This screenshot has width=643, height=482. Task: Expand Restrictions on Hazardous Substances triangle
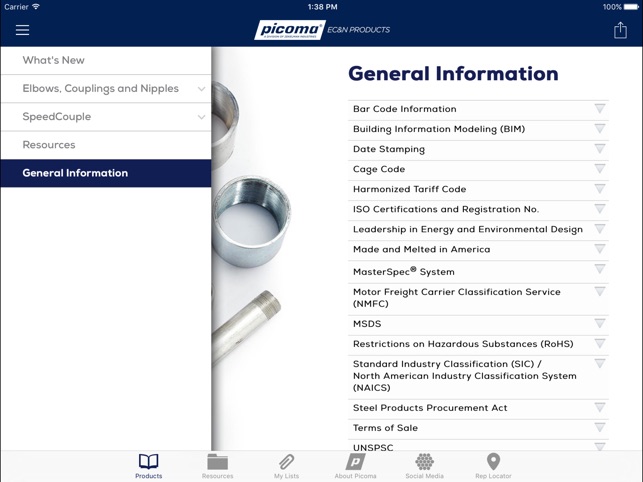[600, 344]
